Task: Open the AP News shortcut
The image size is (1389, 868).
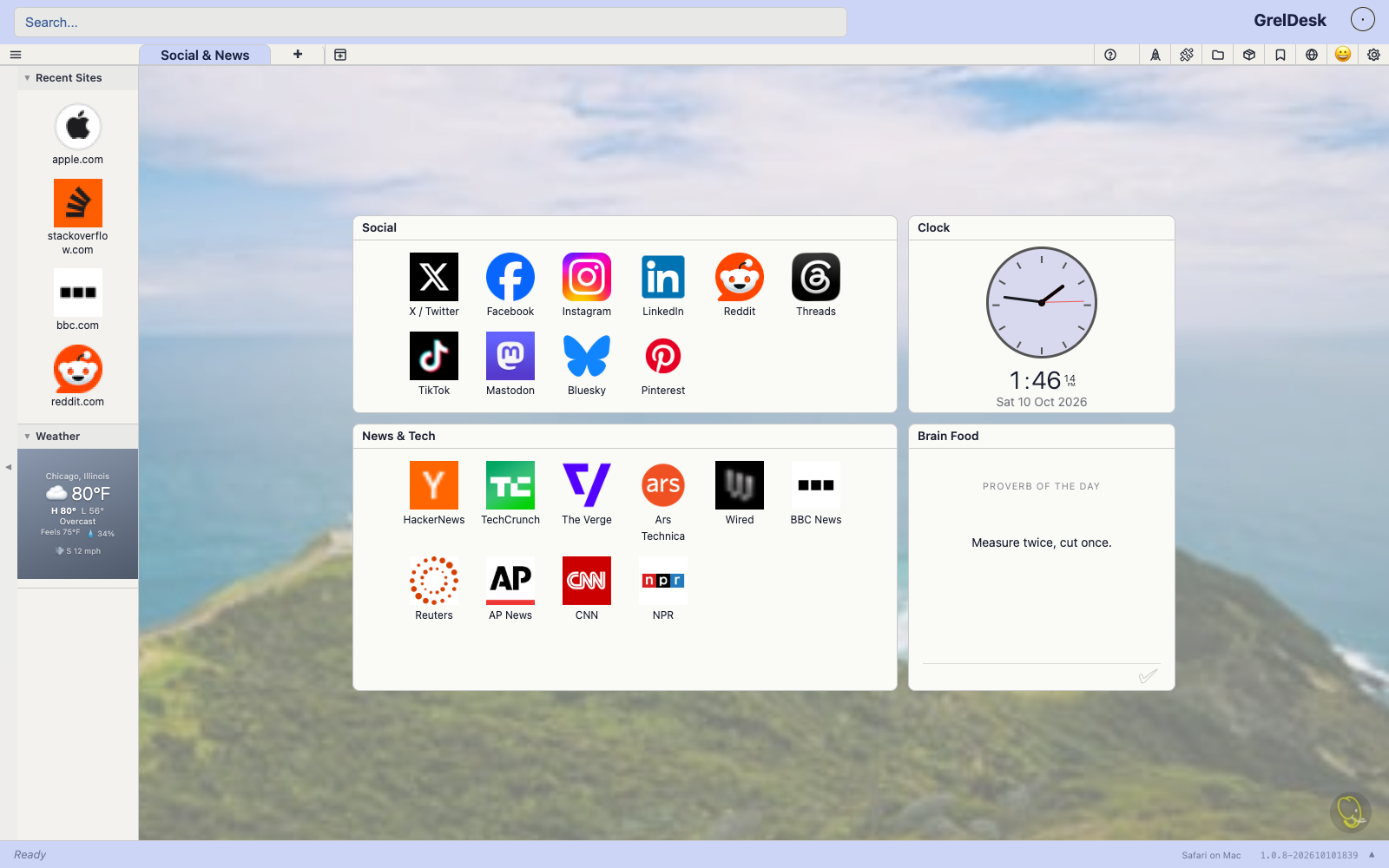Action: (x=510, y=589)
